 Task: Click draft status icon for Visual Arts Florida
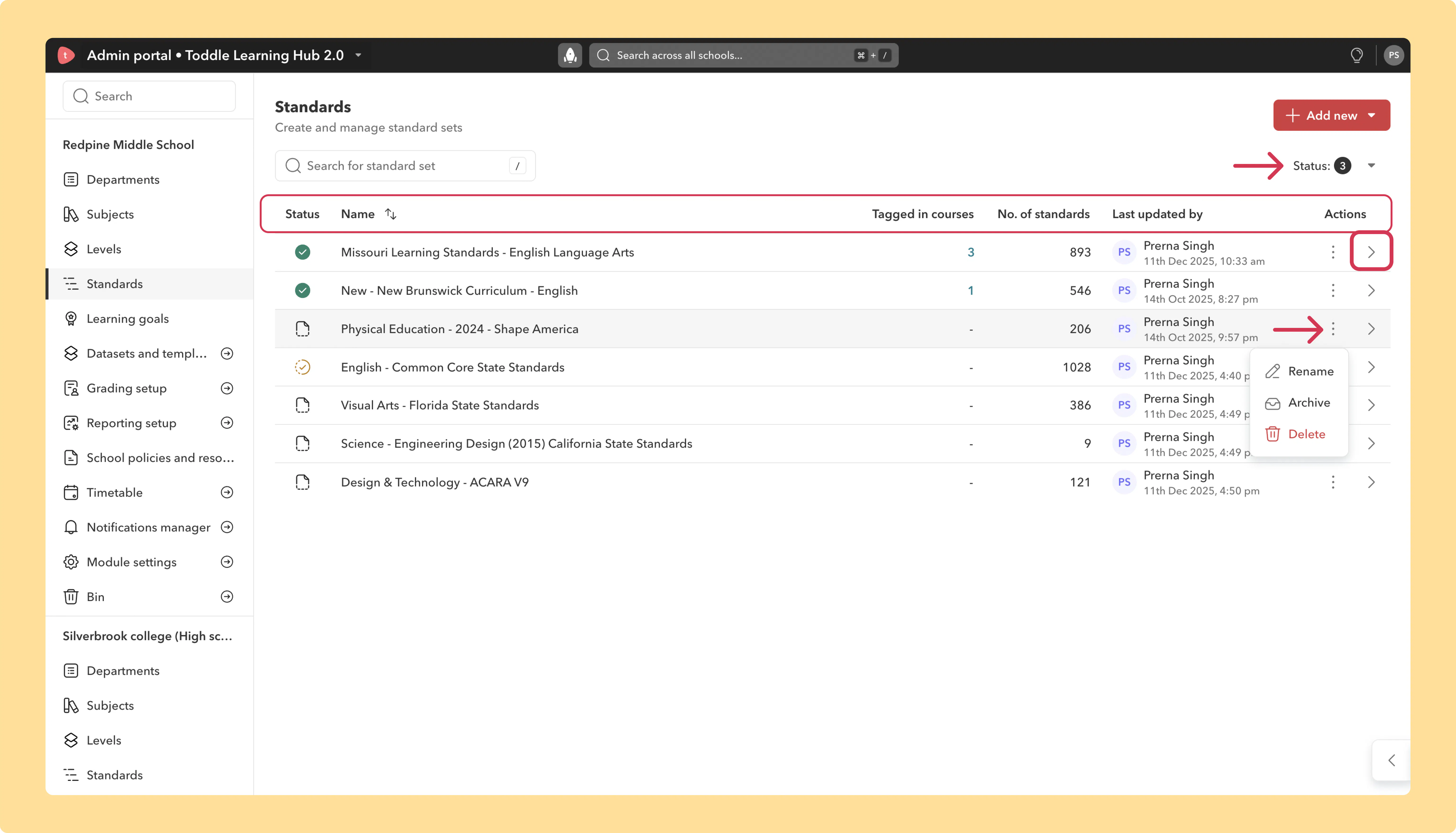(303, 406)
